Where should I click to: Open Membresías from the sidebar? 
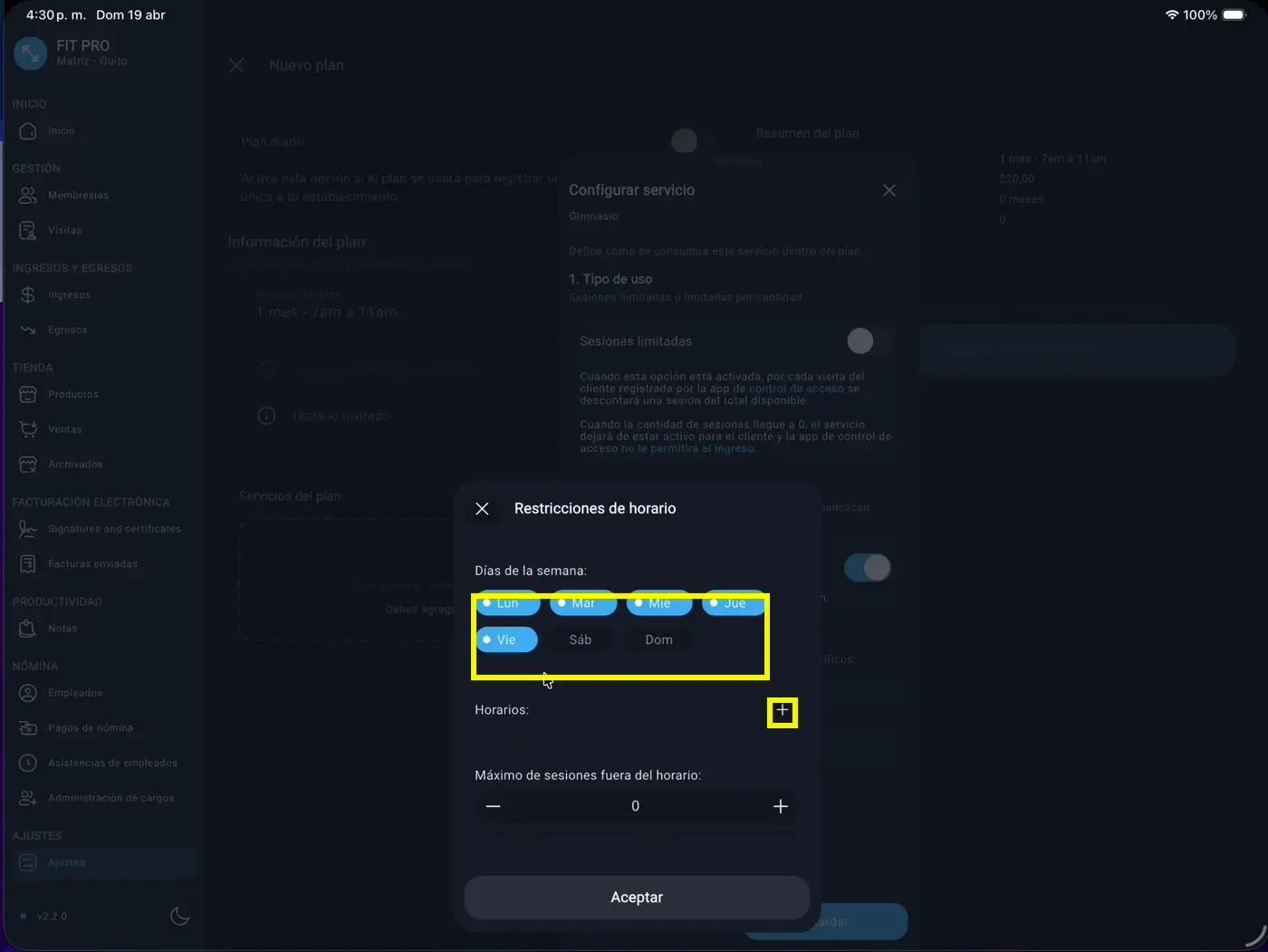(77, 196)
